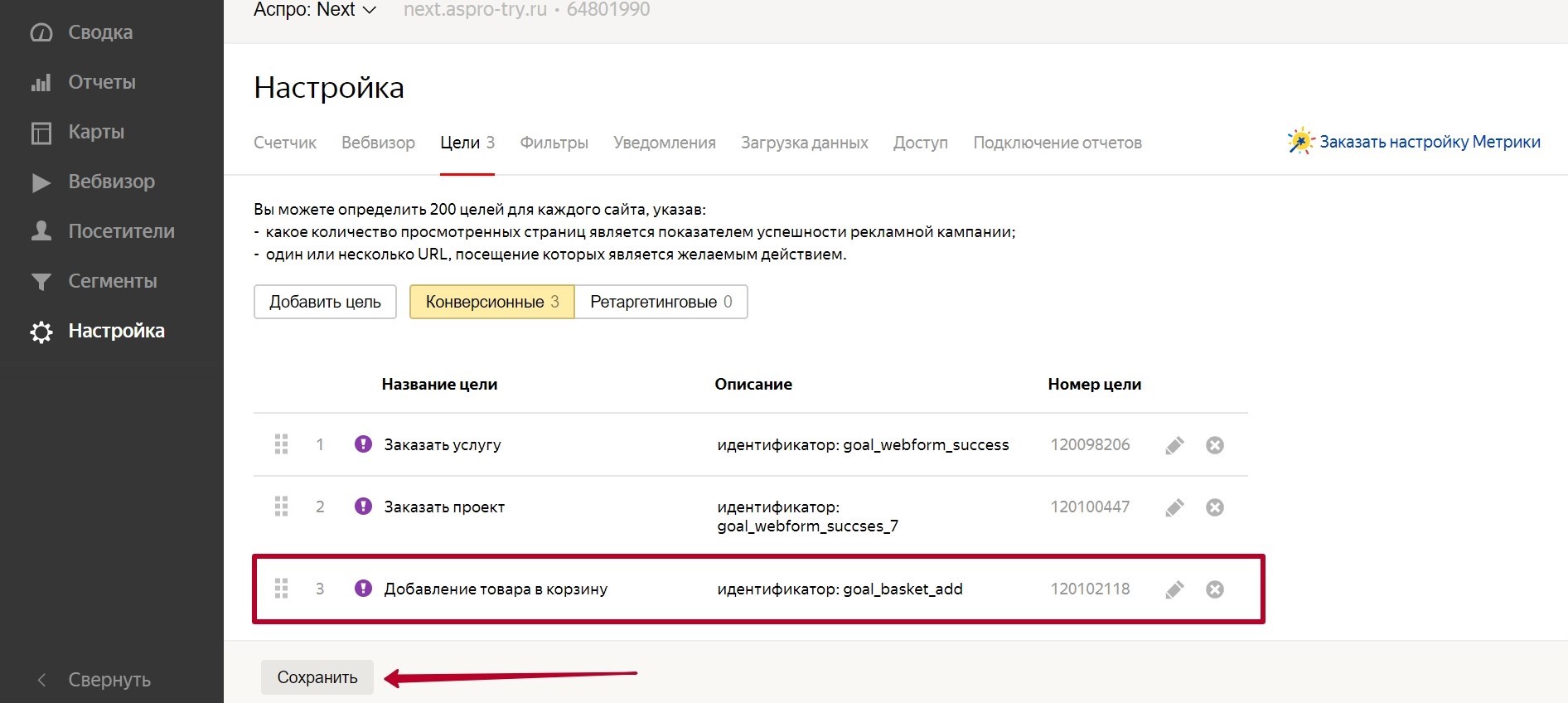Show Конверсионные goals

click(x=492, y=302)
